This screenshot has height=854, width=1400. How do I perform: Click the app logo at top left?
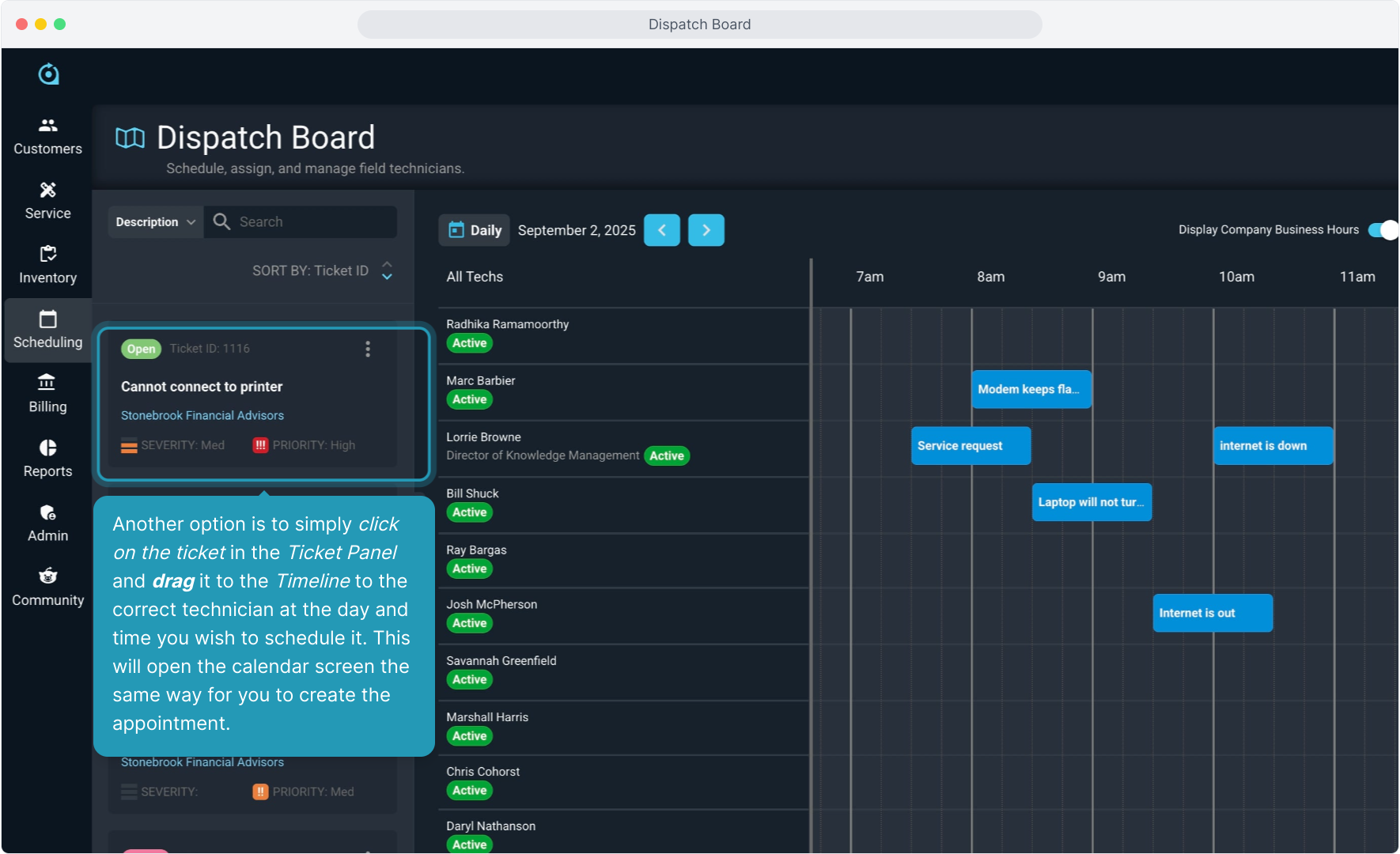pyautogui.click(x=48, y=74)
